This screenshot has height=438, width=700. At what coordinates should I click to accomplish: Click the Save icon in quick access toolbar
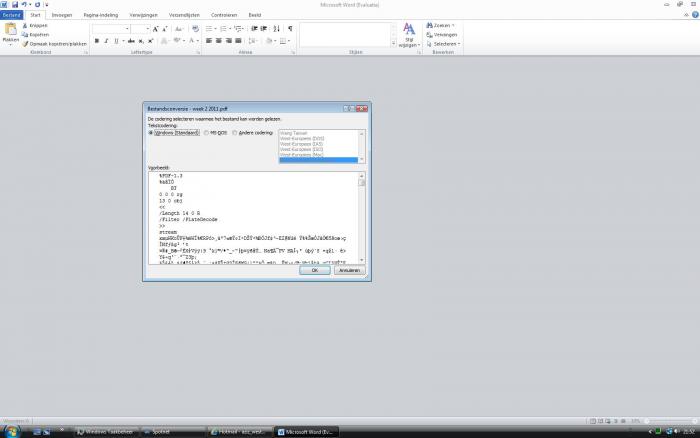[x=15, y=4]
